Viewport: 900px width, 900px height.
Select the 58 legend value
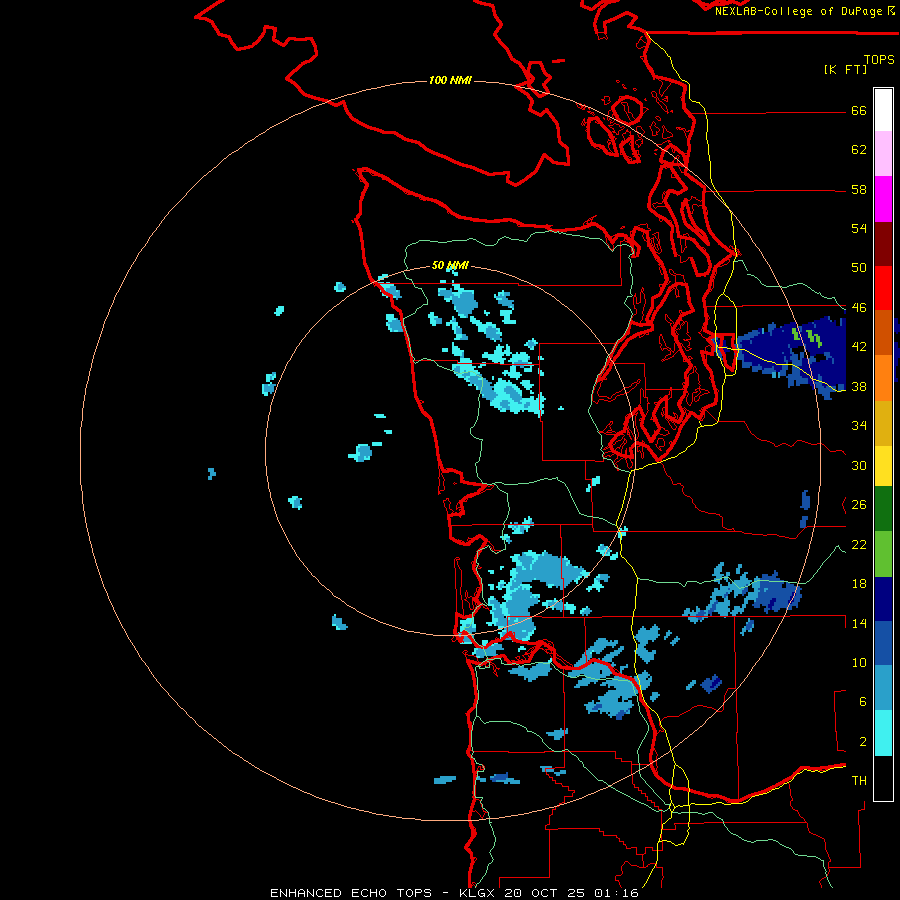coord(859,189)
